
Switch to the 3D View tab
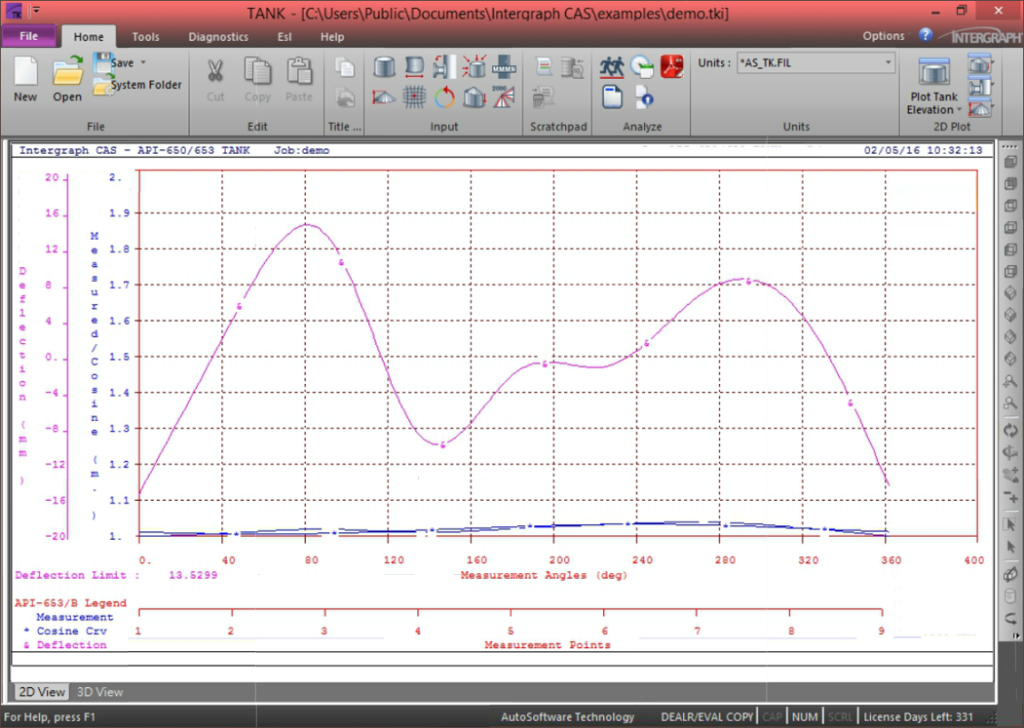[100, 692]
